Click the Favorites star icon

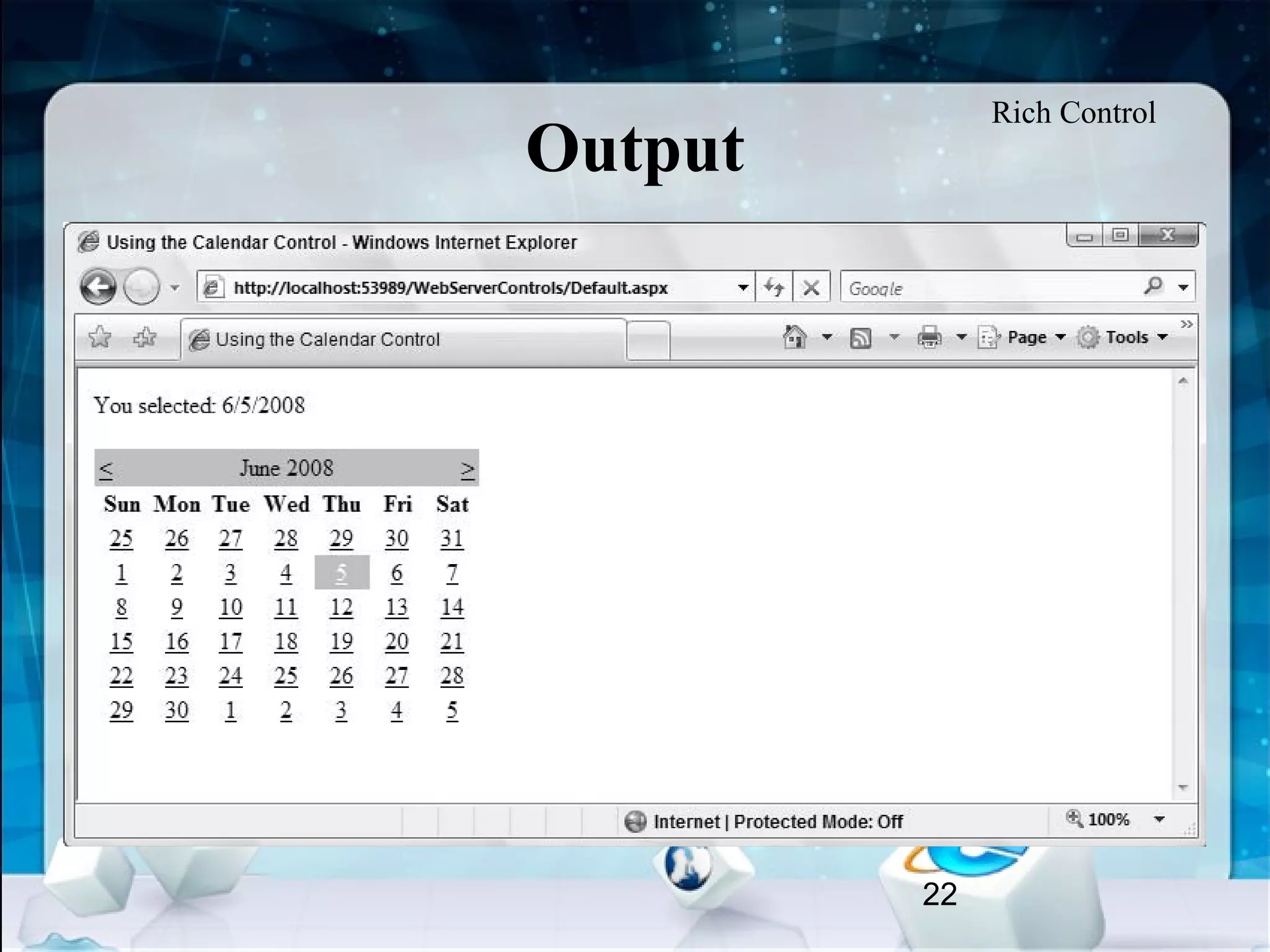point(100,338)
